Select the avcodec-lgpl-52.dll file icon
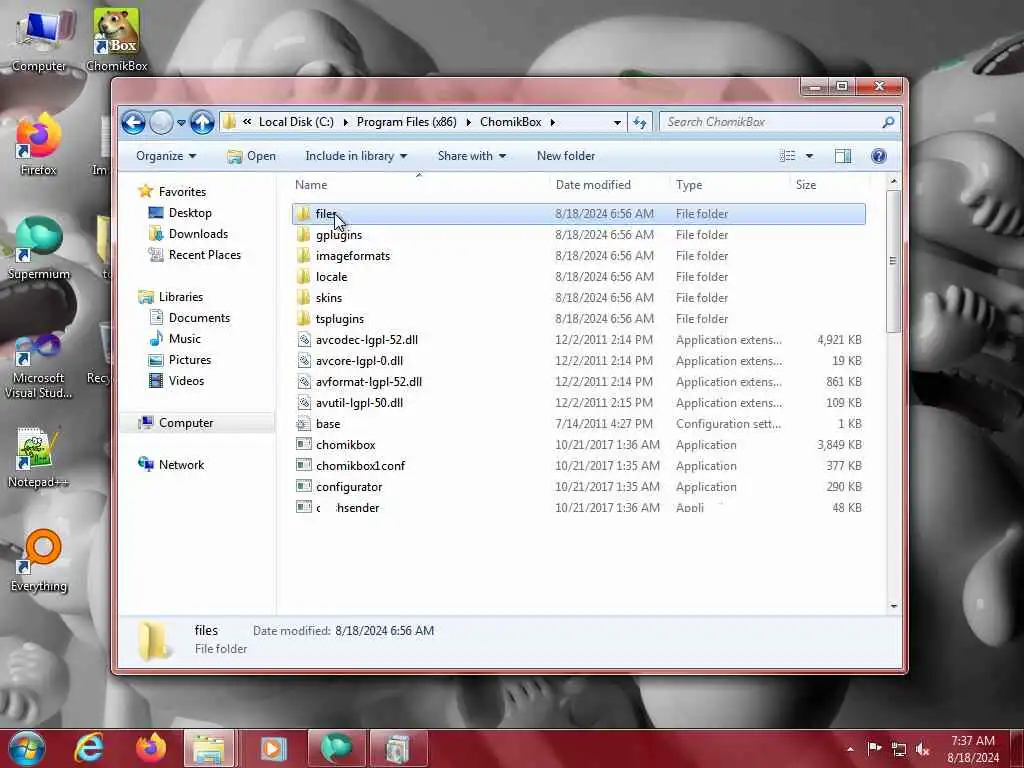Screen dimensions: 1024x768 point(304,340)
